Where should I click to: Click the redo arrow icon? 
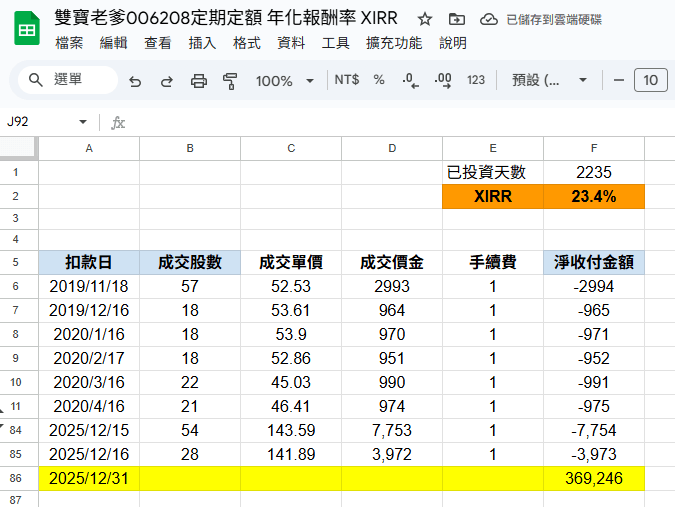167,81
